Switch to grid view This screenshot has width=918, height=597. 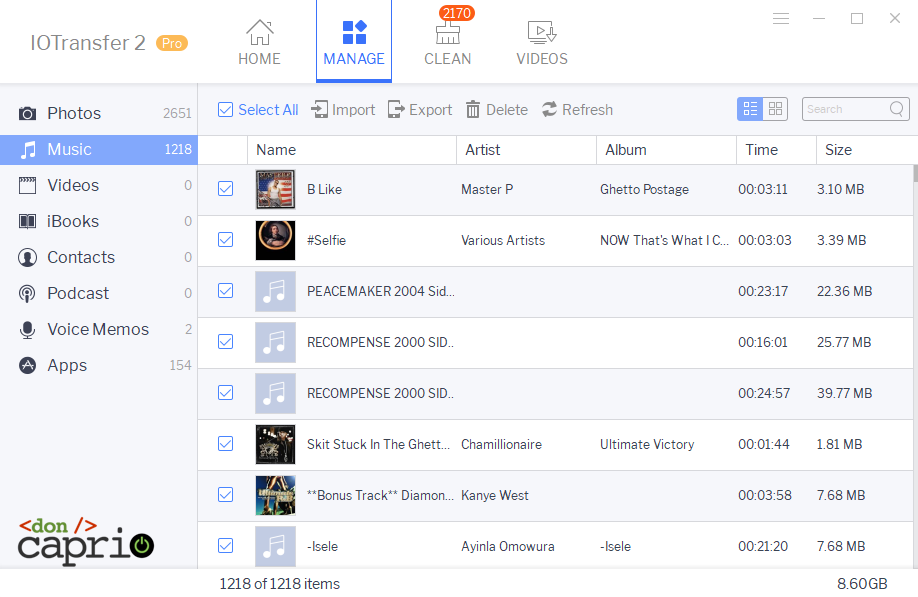coord(775,109)
